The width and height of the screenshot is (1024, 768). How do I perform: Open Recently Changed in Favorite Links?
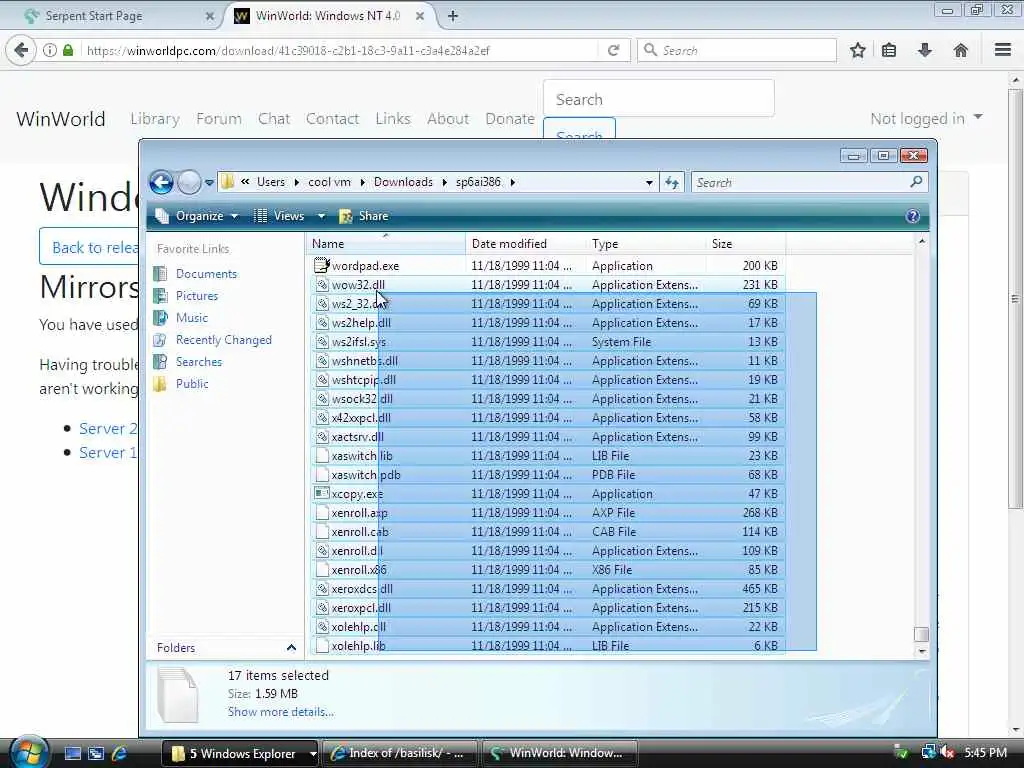click(223, 340)
